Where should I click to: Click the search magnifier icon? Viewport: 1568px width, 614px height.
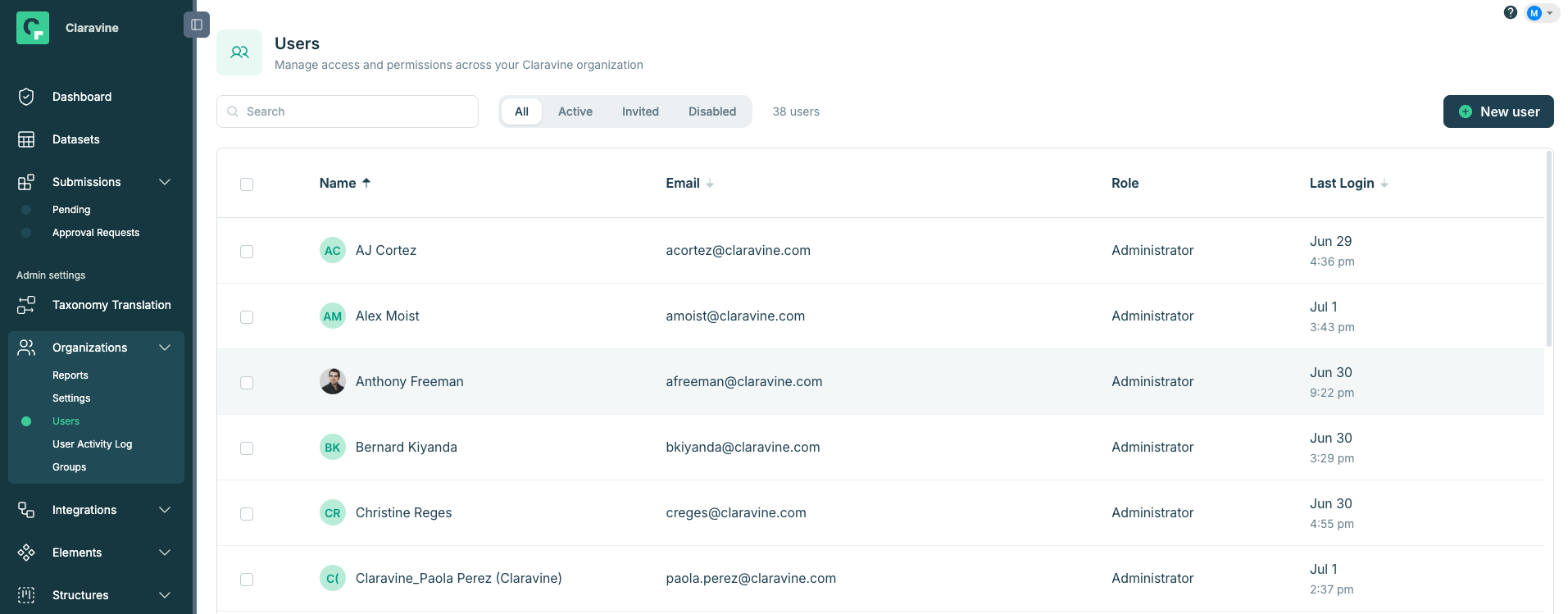tap(233, 111)
